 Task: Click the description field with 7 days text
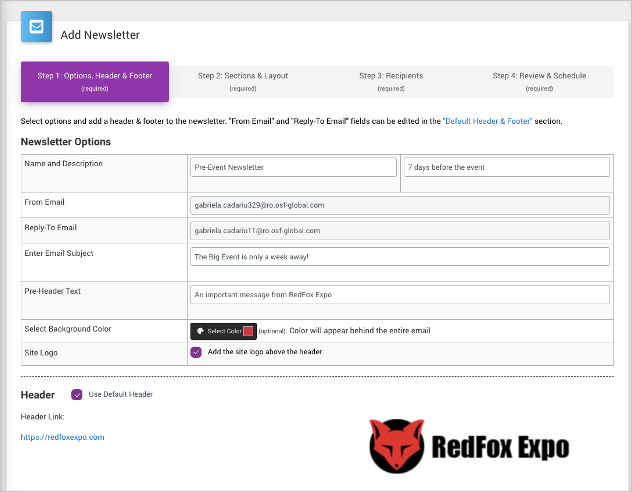[506, 167]
